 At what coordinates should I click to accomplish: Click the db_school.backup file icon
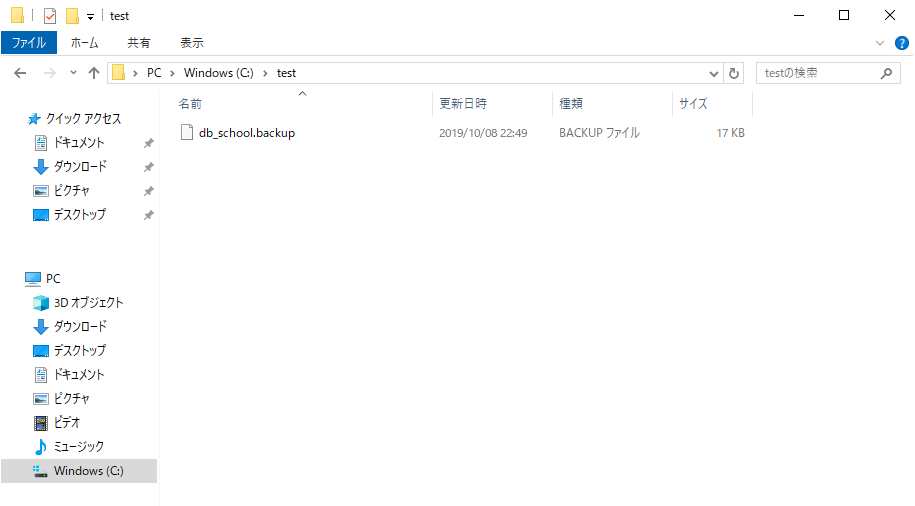[x=187, y=132]
